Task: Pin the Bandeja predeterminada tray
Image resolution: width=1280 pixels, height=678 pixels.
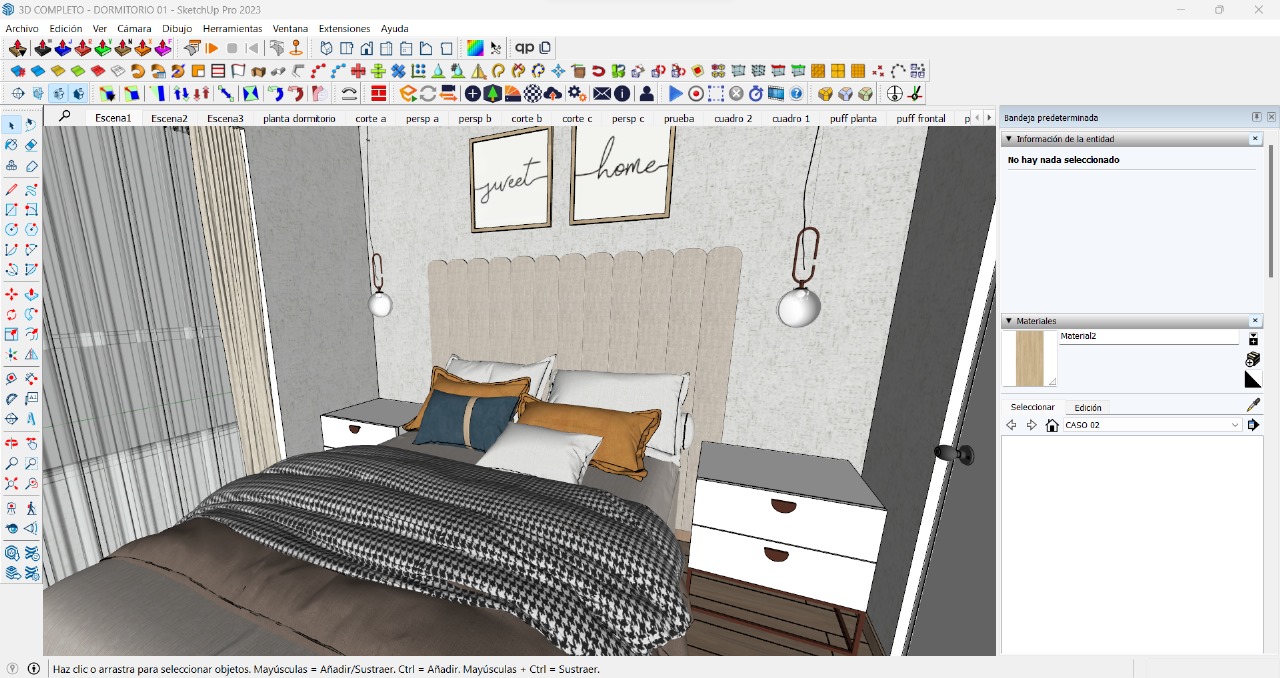Action: click(x=1257, y=117)
